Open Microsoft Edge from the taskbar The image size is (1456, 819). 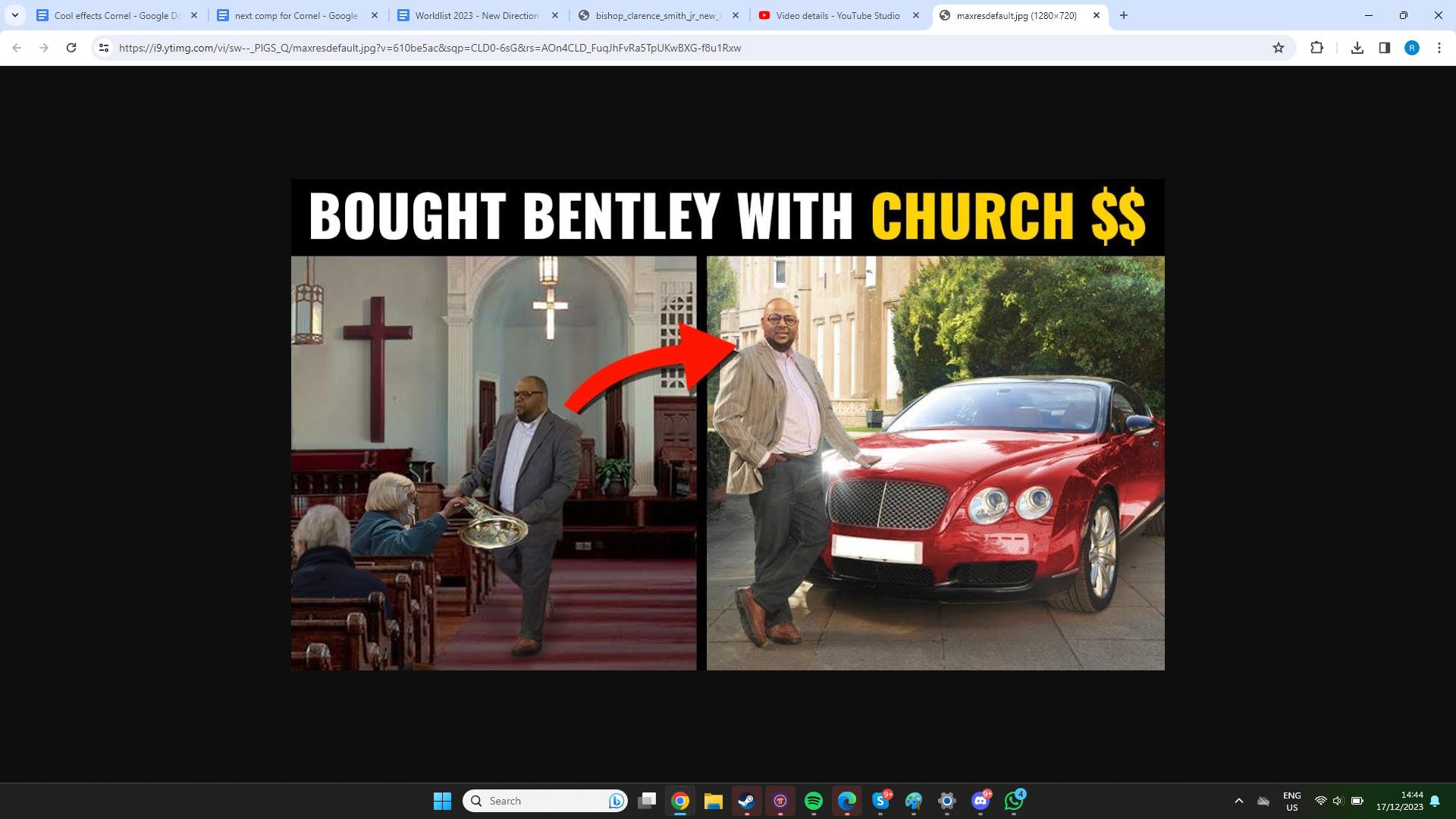coord(847,801)
